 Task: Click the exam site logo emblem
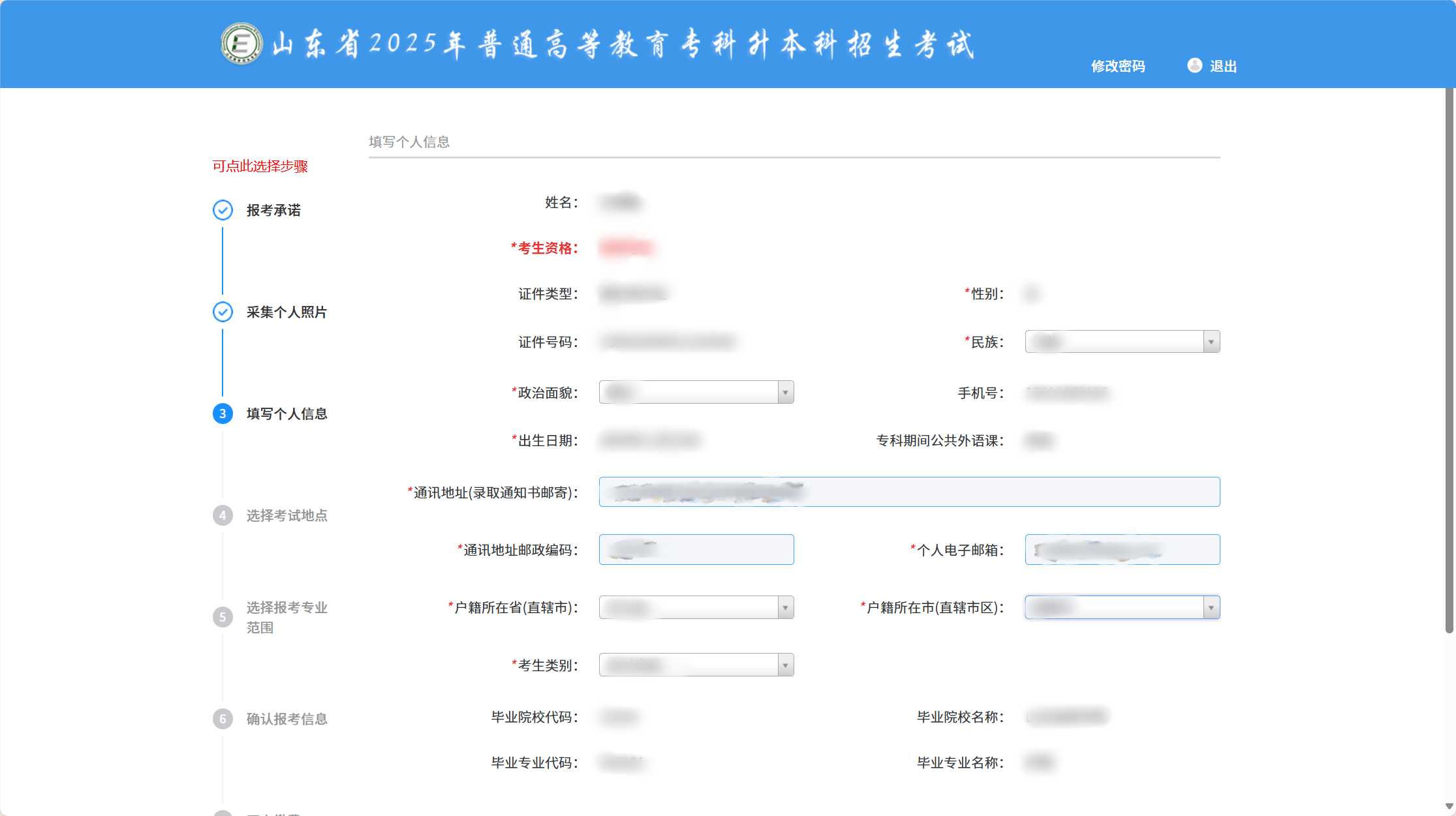241,44
